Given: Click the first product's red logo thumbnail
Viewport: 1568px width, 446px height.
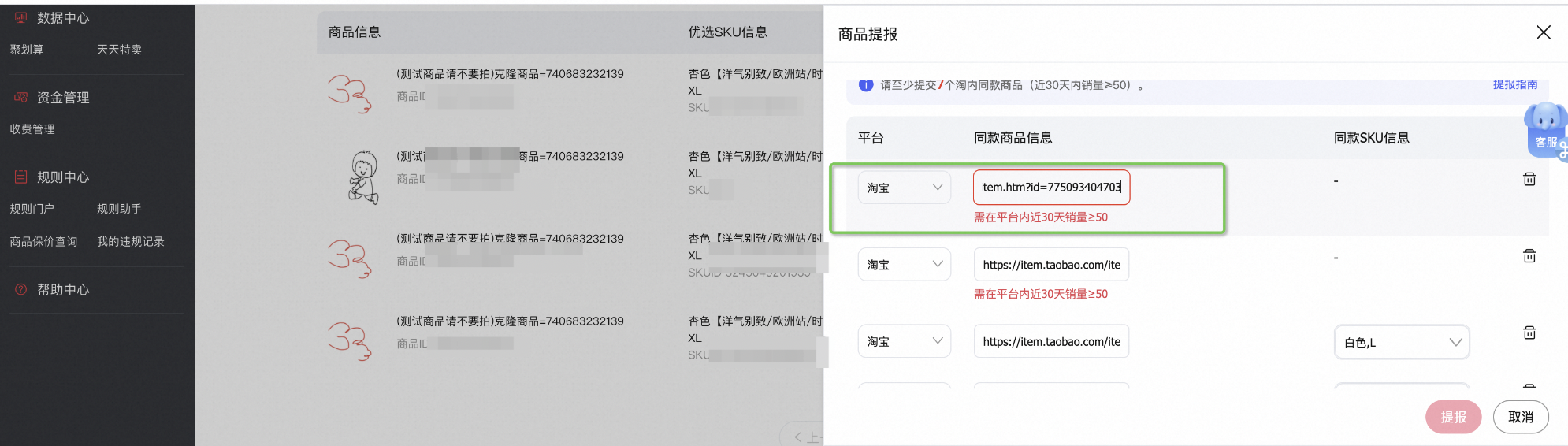Looking at the screenshot, I should pyautogui.click(x=349, y=94).
